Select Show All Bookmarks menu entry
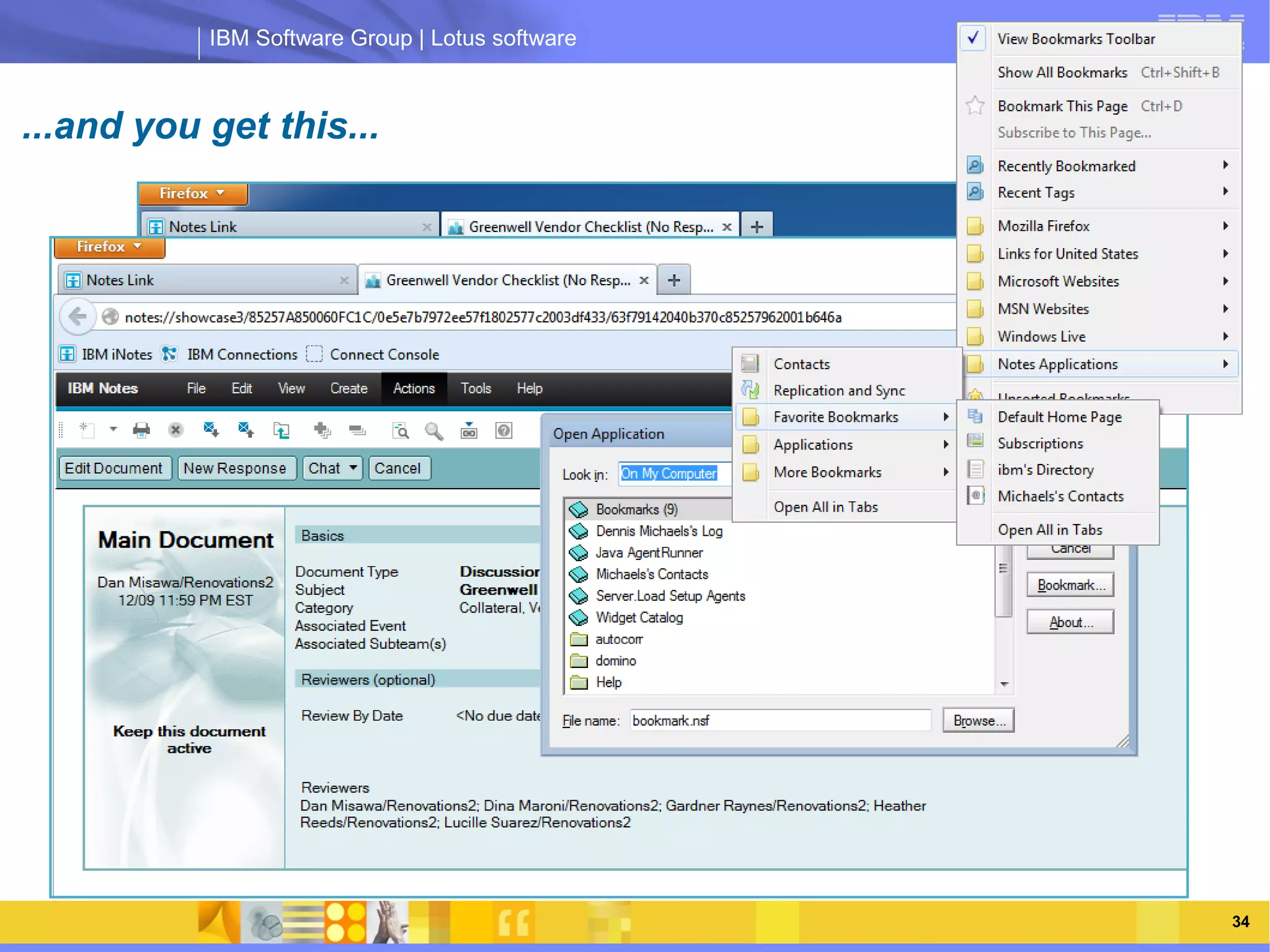Viewport: 1270px width, 952px height. coord(1098,73)
